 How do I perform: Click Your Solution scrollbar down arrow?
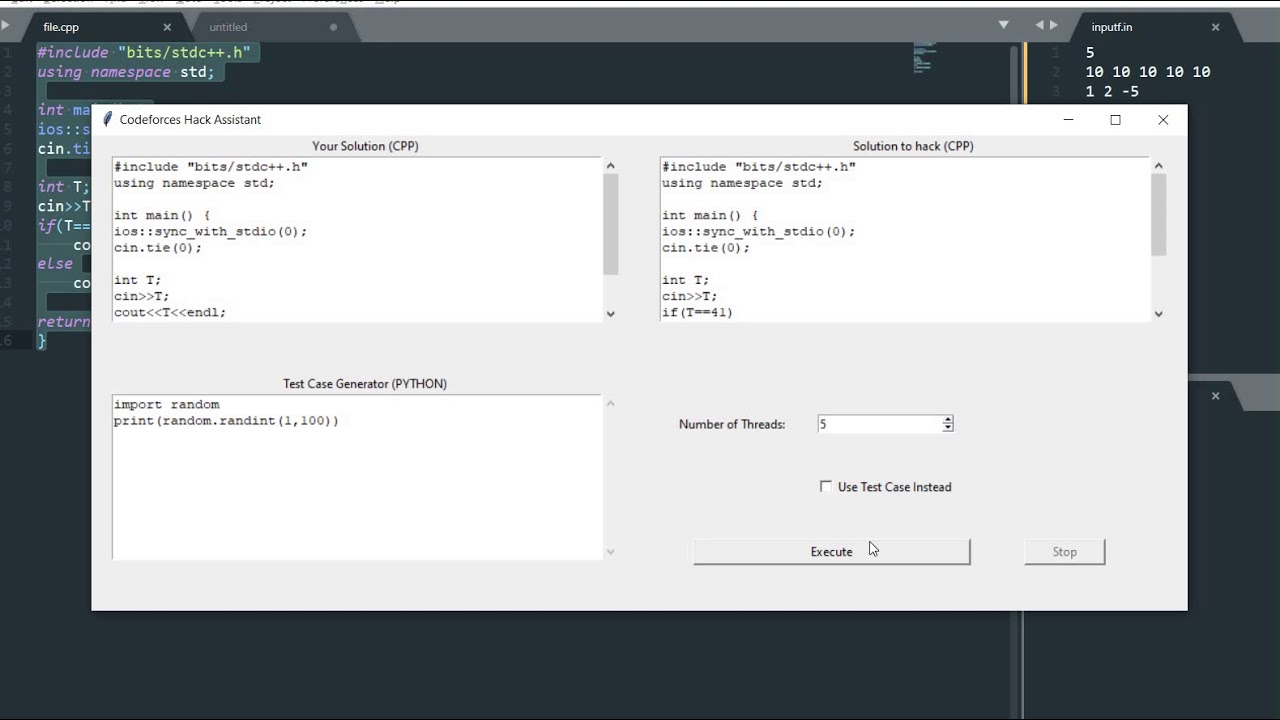pyautogui.click(x=611, y=314)
